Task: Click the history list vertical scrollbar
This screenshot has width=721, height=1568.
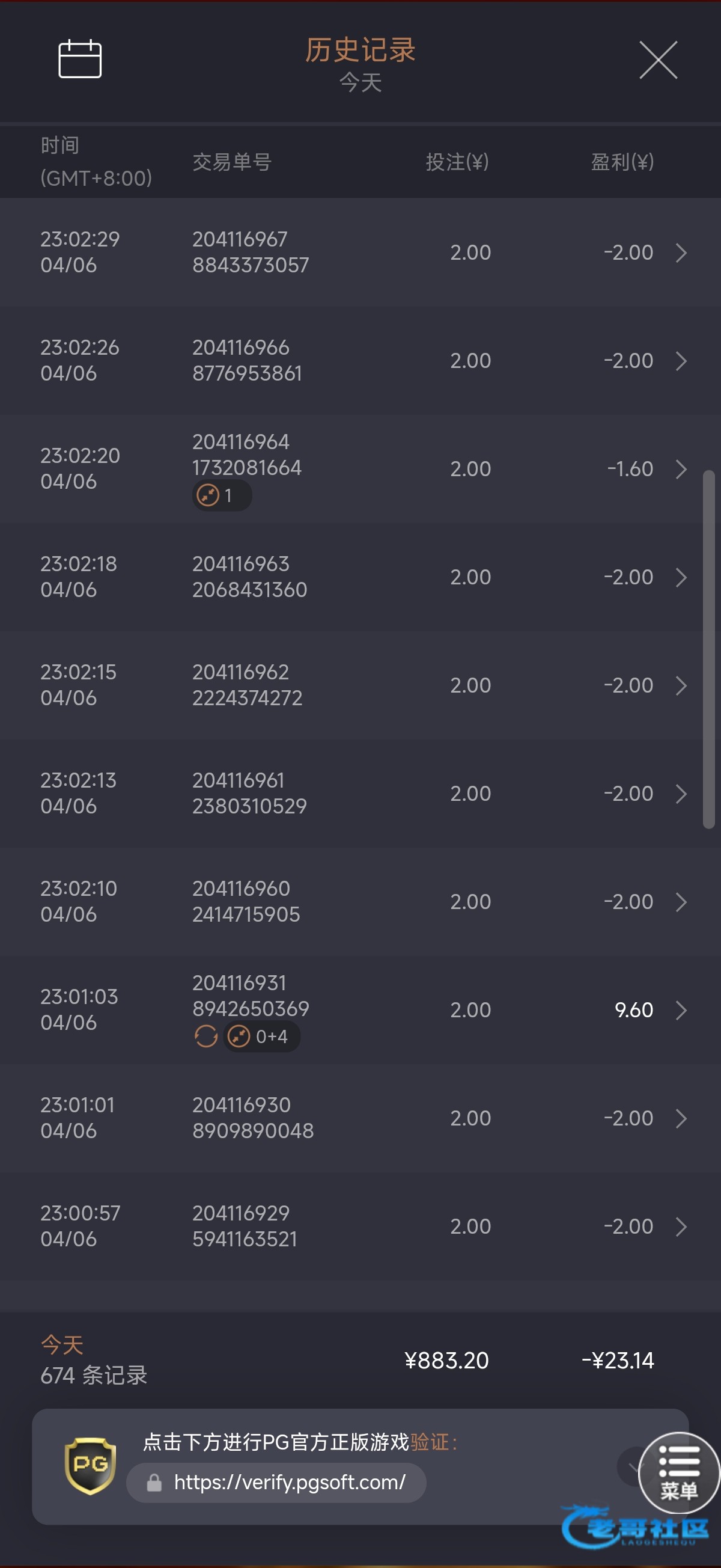Action: pyautogui.click(x=708, y=649)
